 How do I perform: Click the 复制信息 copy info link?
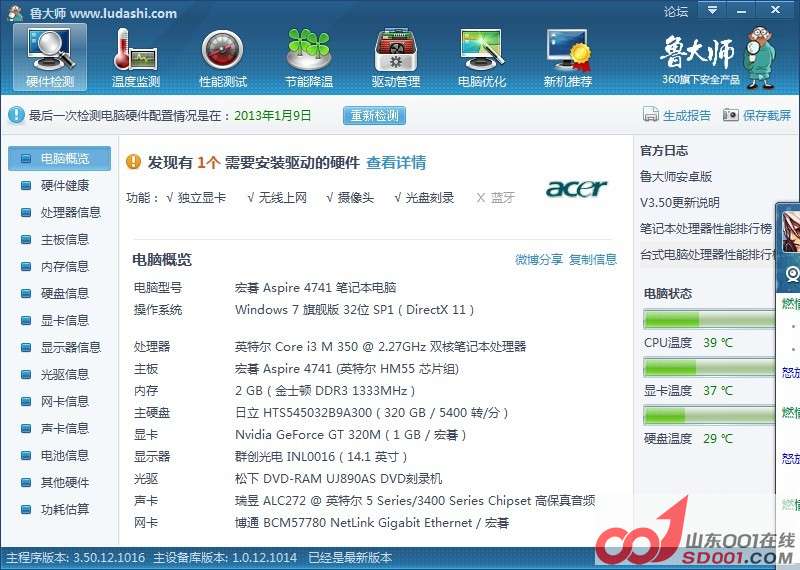[593, 260]
